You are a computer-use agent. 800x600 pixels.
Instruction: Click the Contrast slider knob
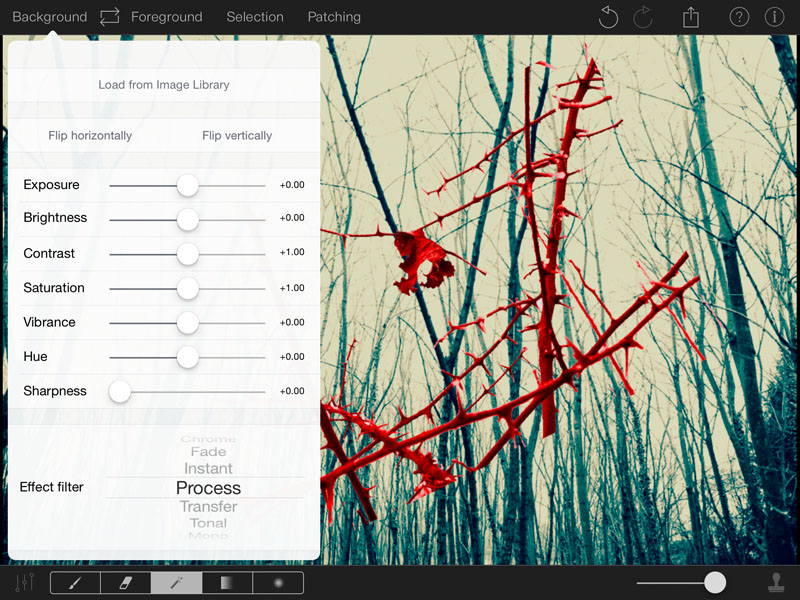188,254
